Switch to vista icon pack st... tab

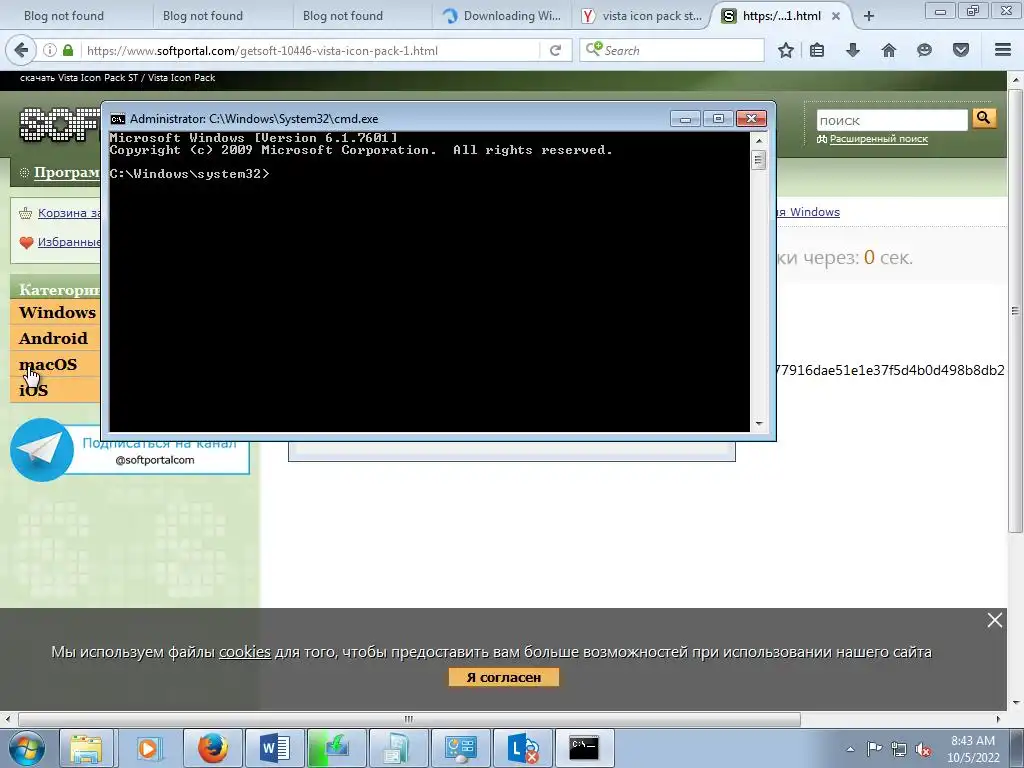[641, 16]
